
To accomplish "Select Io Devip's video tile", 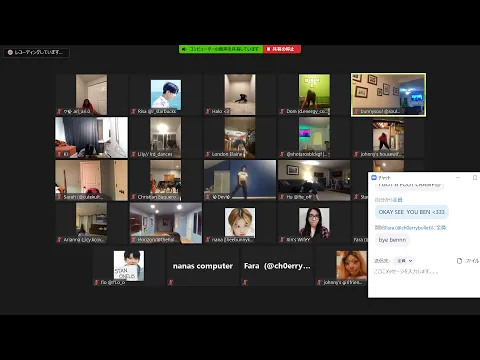I will coord(240,180).
